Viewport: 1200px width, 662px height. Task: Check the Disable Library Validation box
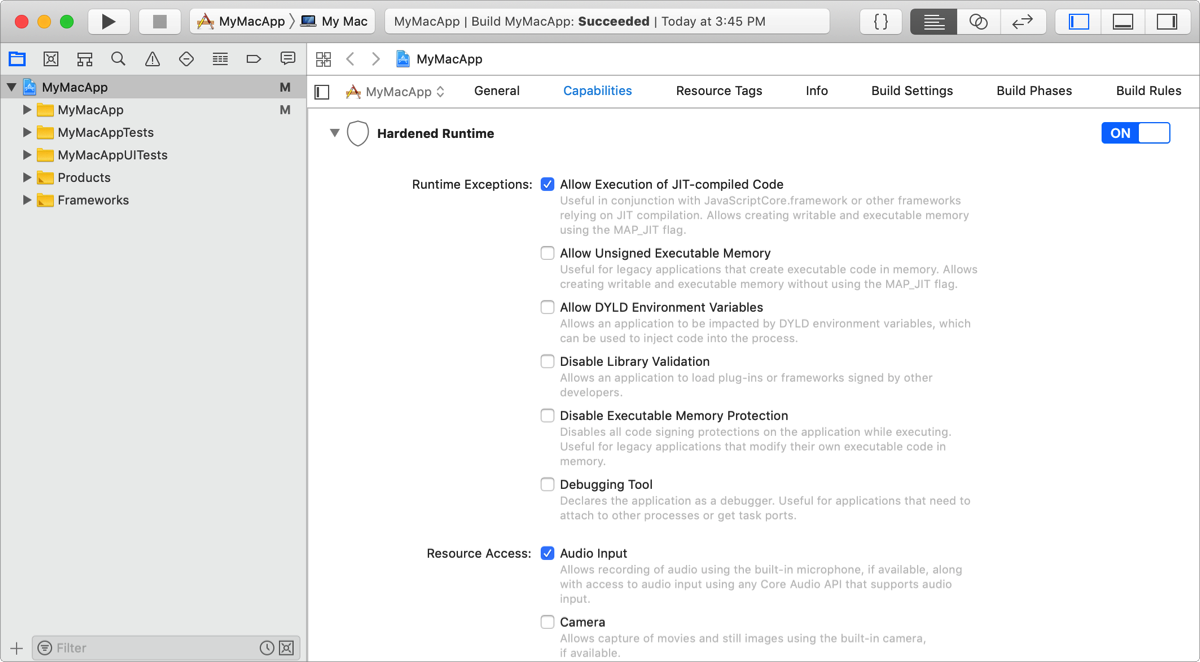click(547, 361)
